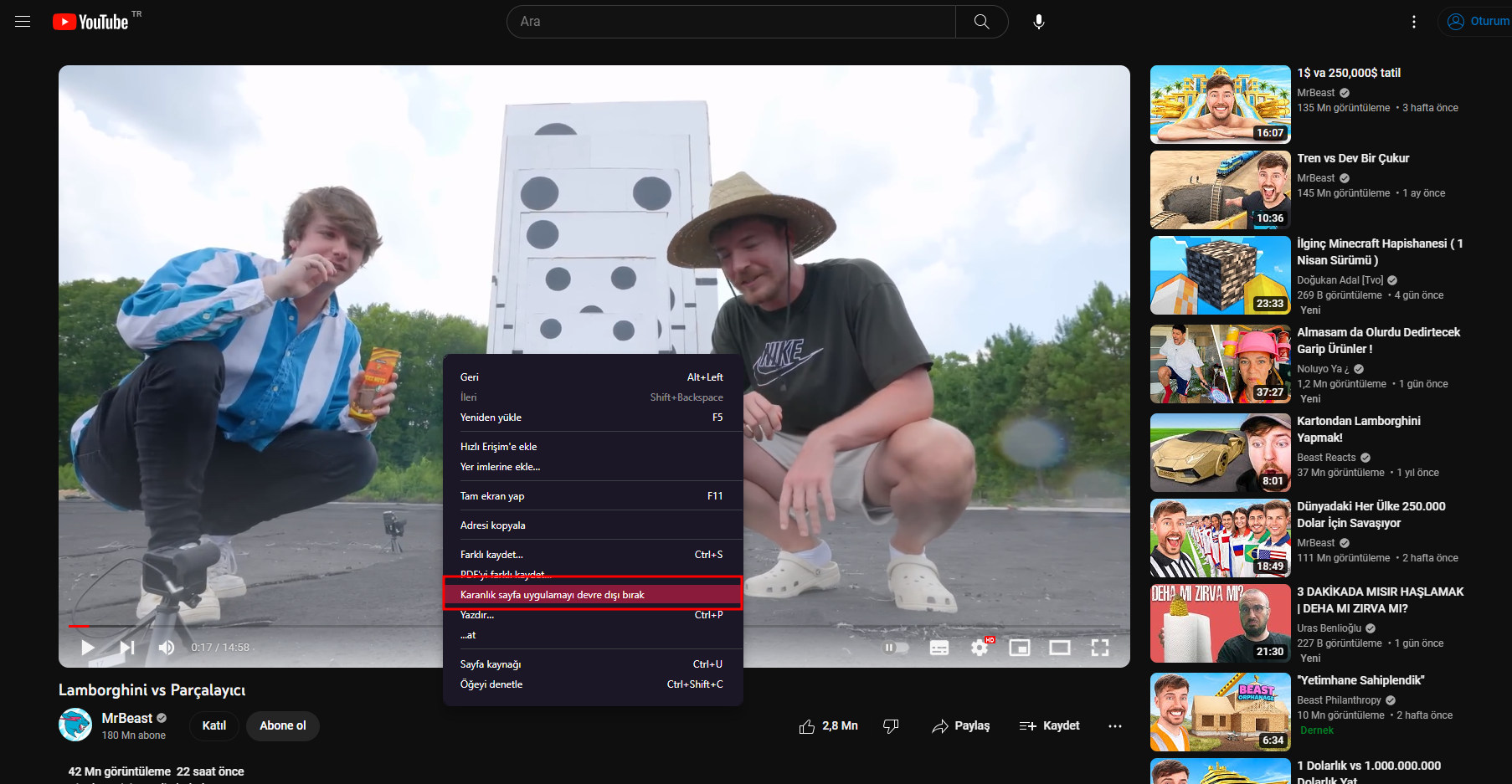Open the Uras Benlioğlu channel name

point(1329,628)
